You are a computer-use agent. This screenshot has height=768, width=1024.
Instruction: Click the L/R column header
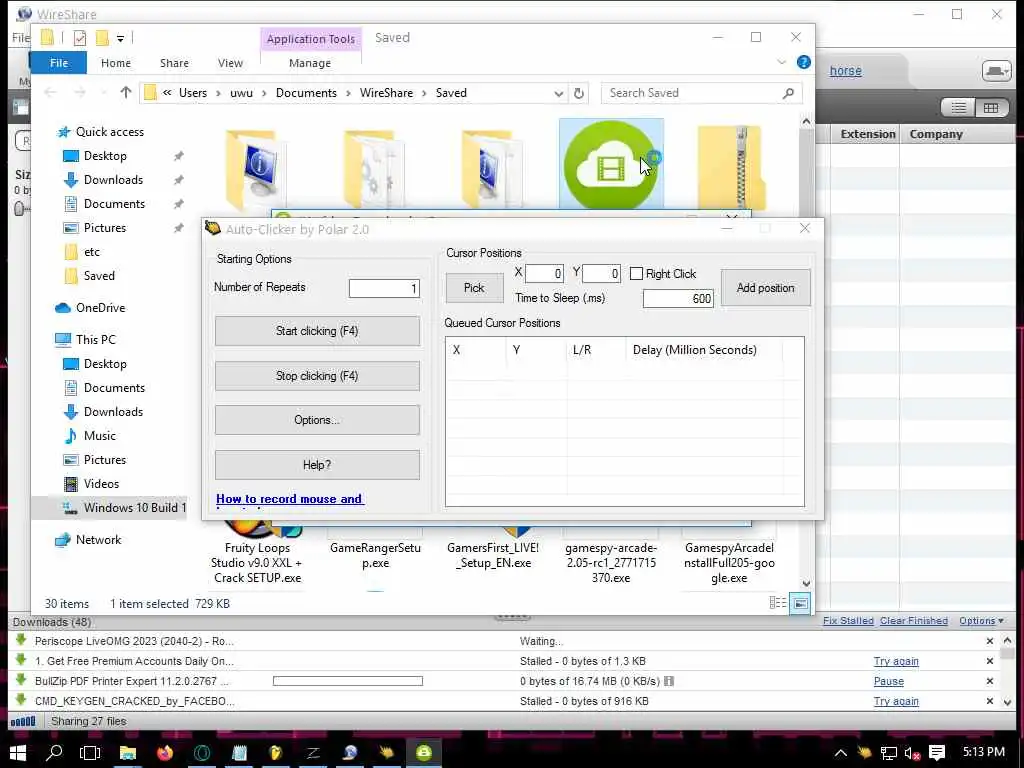click(582, 350)
